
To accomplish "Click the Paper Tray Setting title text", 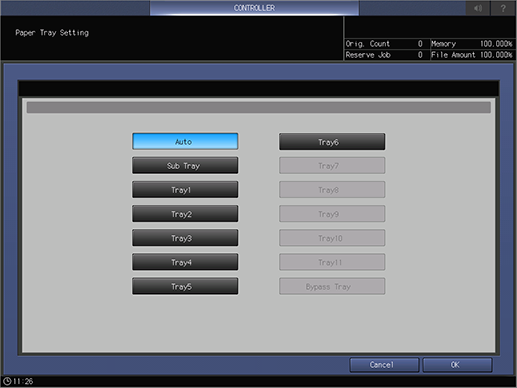I will (x=52, y=33).
